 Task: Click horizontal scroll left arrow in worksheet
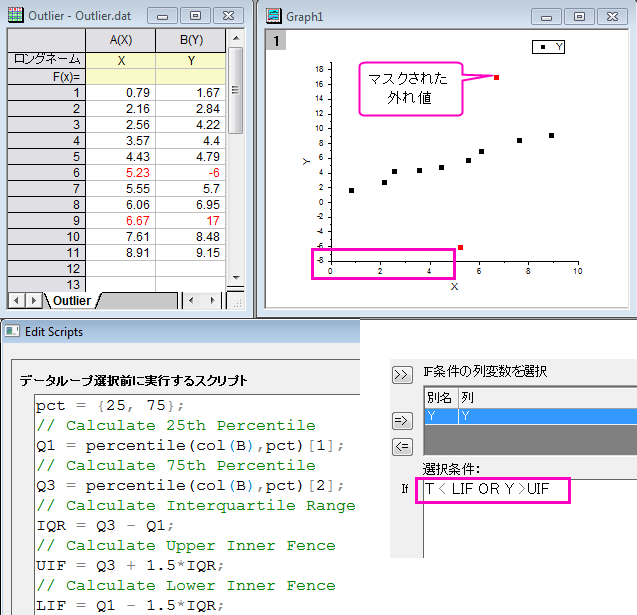pyautogui.click(x=191, y=301)
